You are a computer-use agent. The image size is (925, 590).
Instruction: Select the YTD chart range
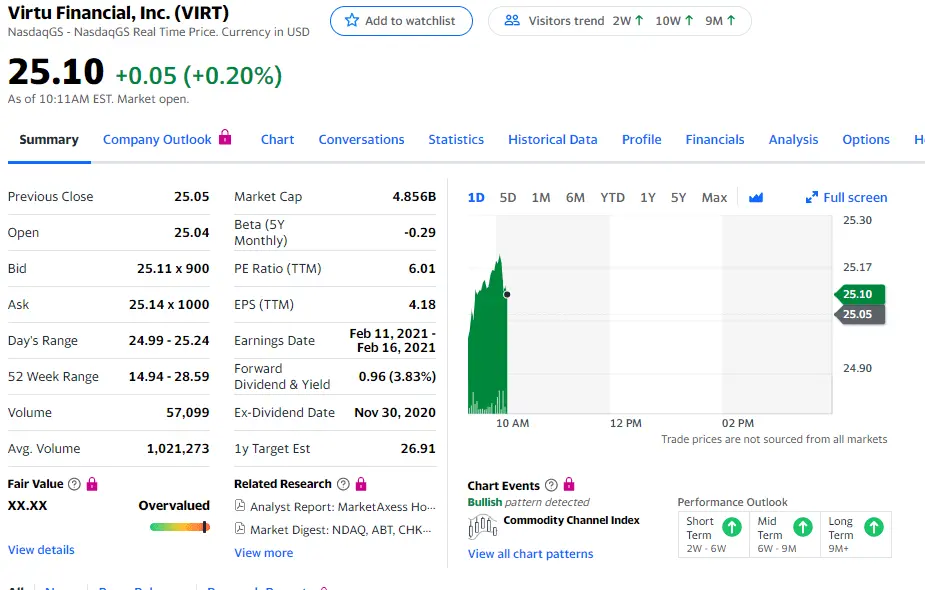point(612,198)
